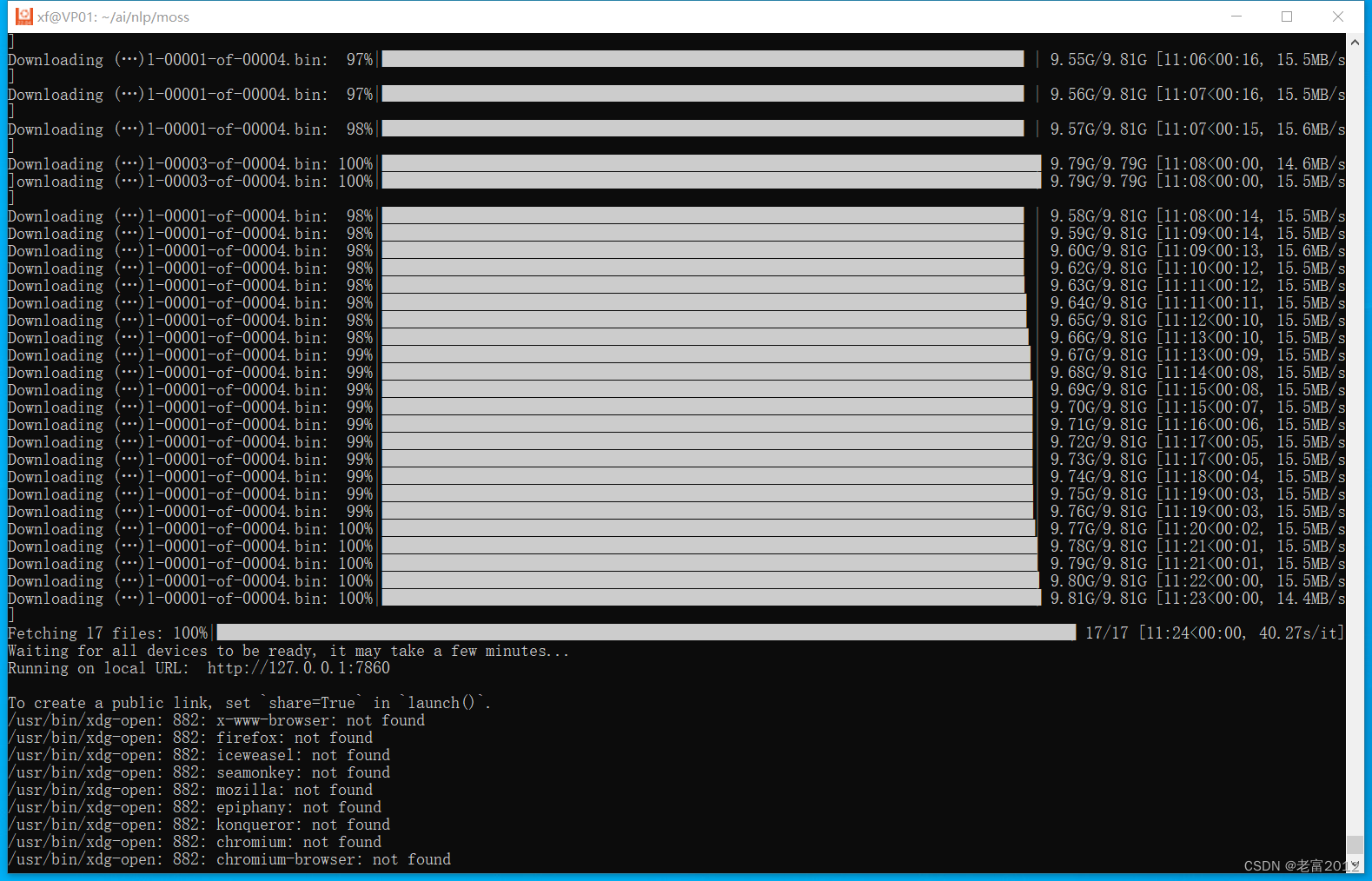Click the '9.75G/9.81G' size value

(x=1098, y=494)
